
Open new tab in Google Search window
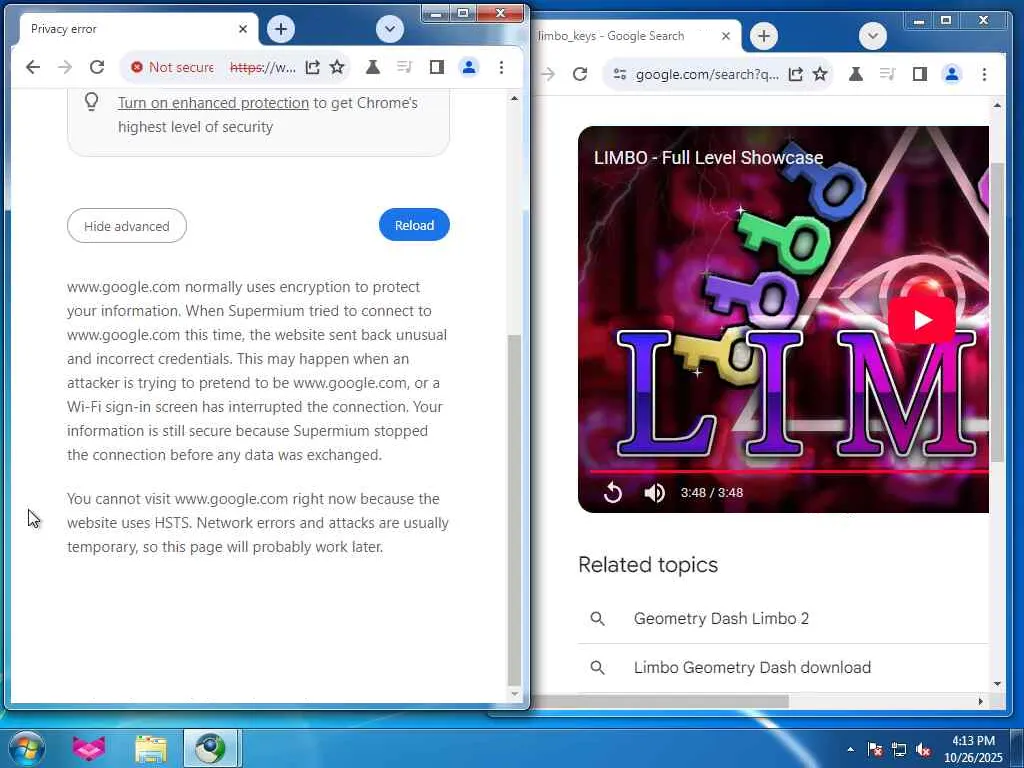[x=763, y=36]
